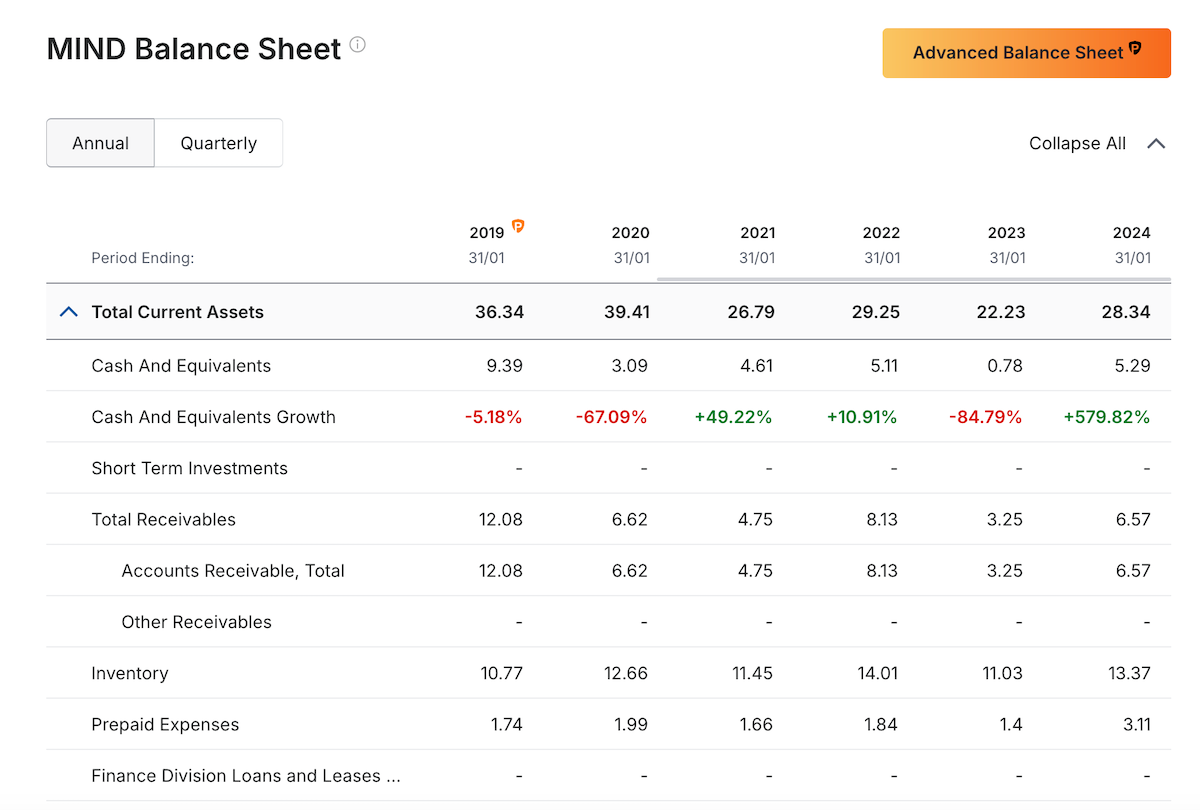1200x810 pixels.
Task: Click the Total Current Assets row label
Action: click(x=177, y=312)
